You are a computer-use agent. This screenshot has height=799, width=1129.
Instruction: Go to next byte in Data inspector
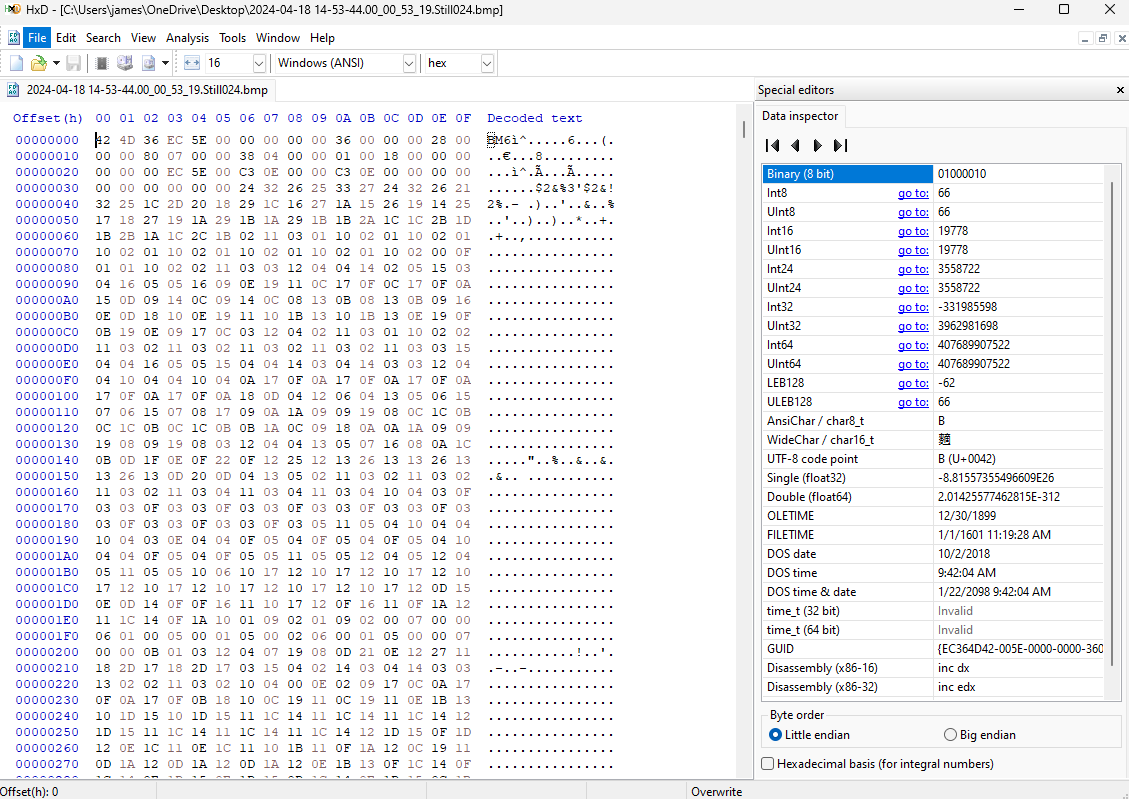(x=817, y=146)
